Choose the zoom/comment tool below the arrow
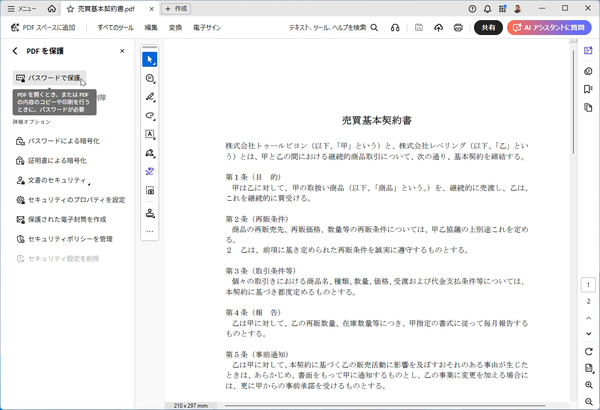The width and height of the screenshot is (600, 410). (150, 78)
